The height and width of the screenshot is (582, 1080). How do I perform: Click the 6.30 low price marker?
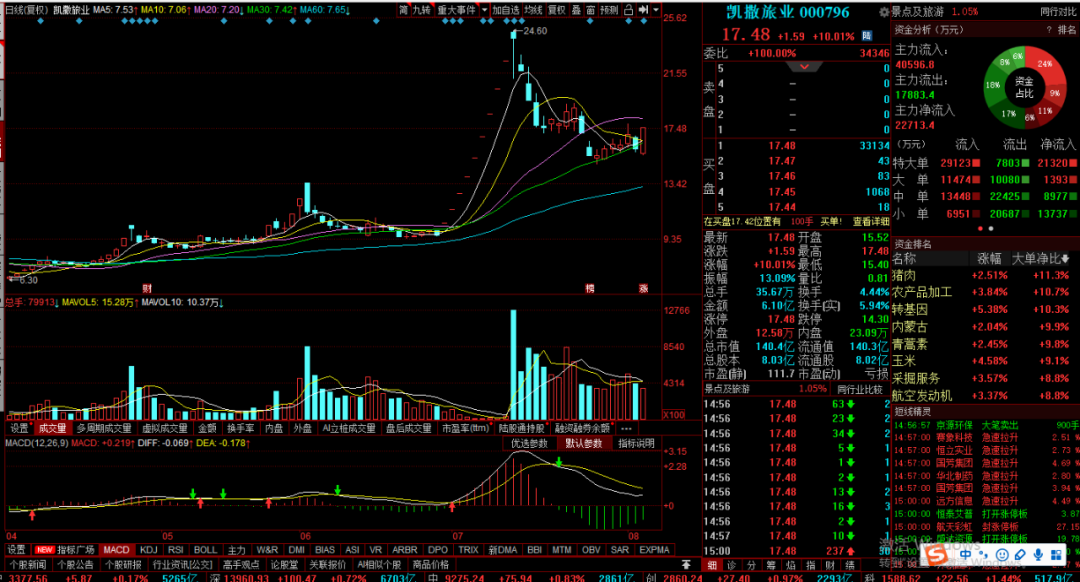pos(28,280)
